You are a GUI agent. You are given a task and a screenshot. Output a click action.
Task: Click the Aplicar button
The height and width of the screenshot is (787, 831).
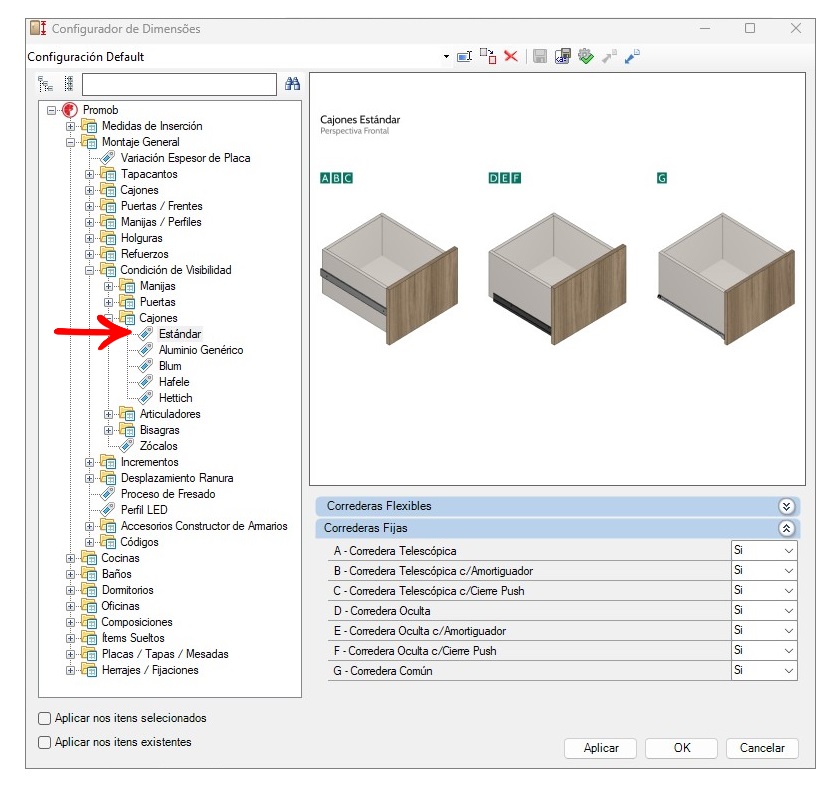pos(600,748)
